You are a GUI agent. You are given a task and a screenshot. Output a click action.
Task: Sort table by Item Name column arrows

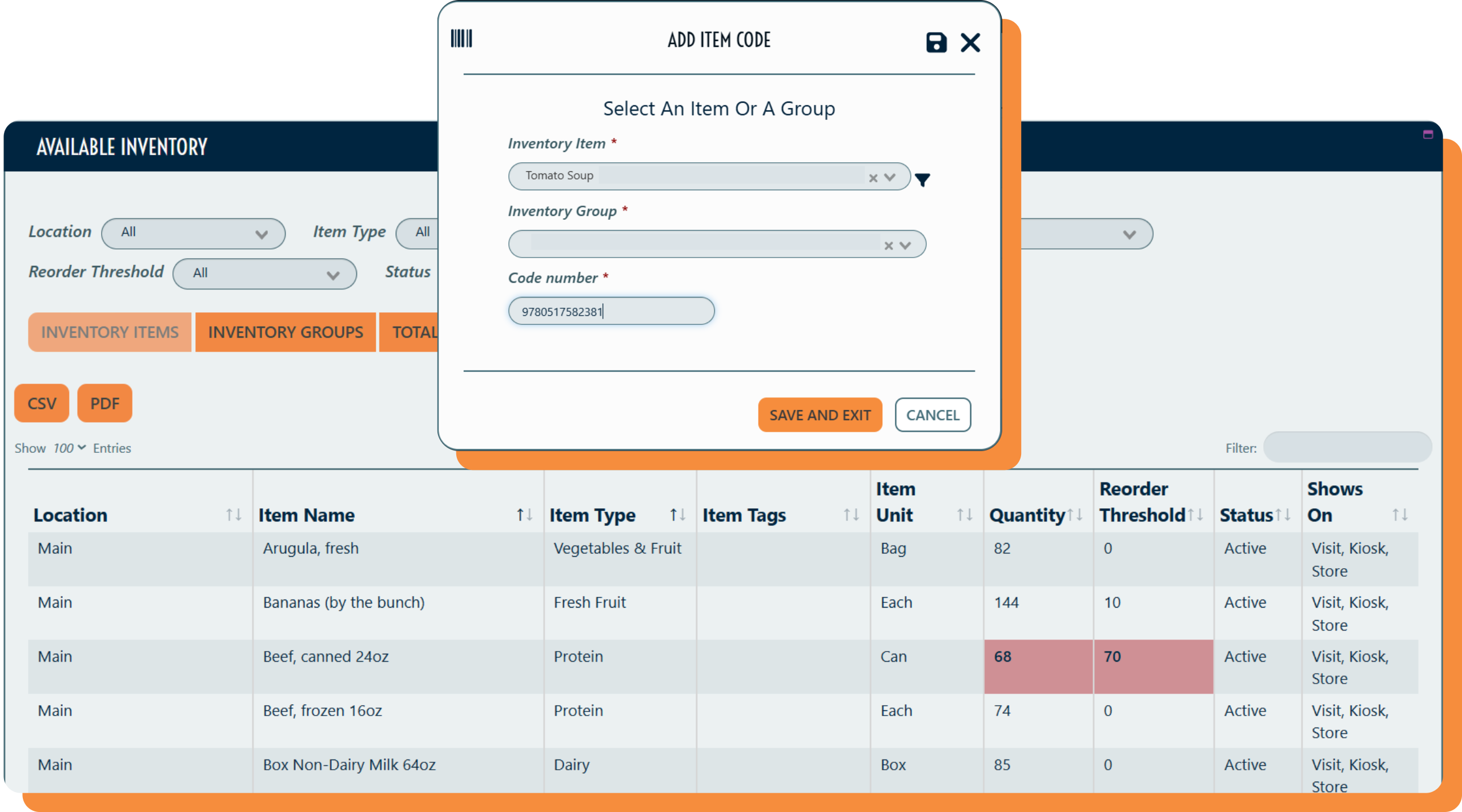coord(524,515)
